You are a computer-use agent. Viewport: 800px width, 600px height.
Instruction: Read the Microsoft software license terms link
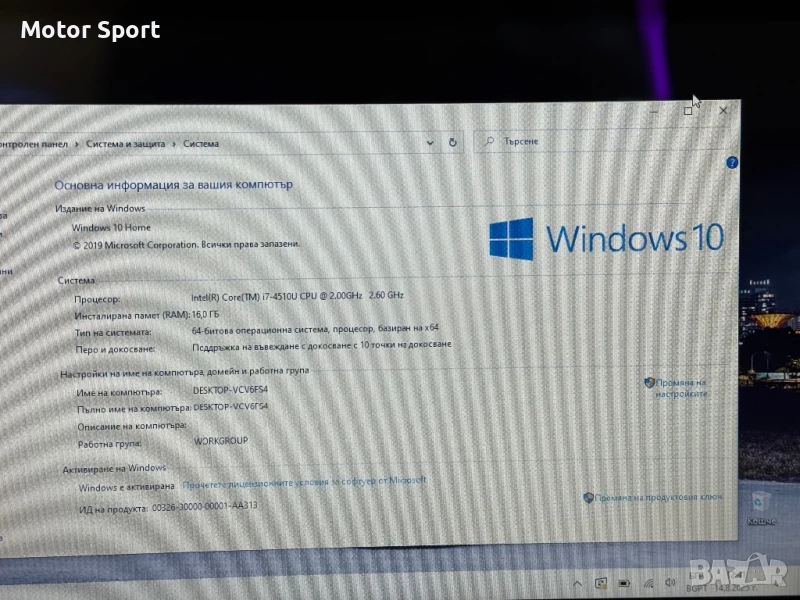click(304, 483)
